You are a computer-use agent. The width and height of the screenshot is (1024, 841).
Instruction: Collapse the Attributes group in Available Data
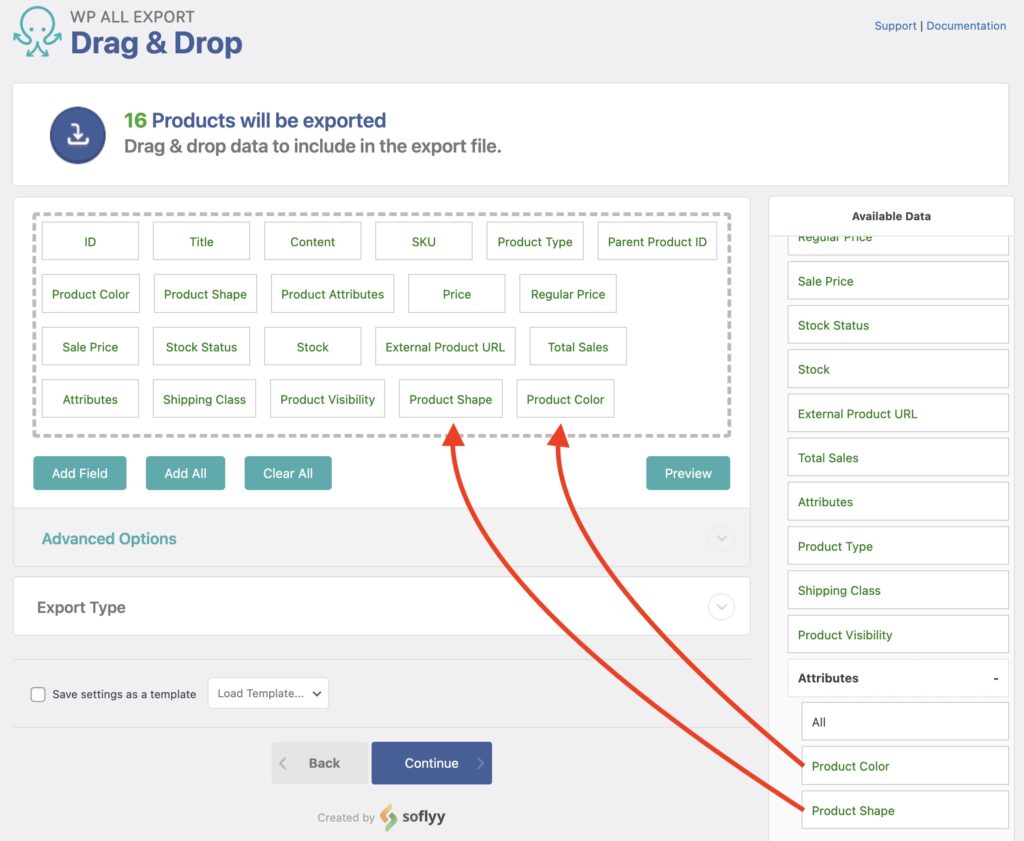tap(994, 678)
